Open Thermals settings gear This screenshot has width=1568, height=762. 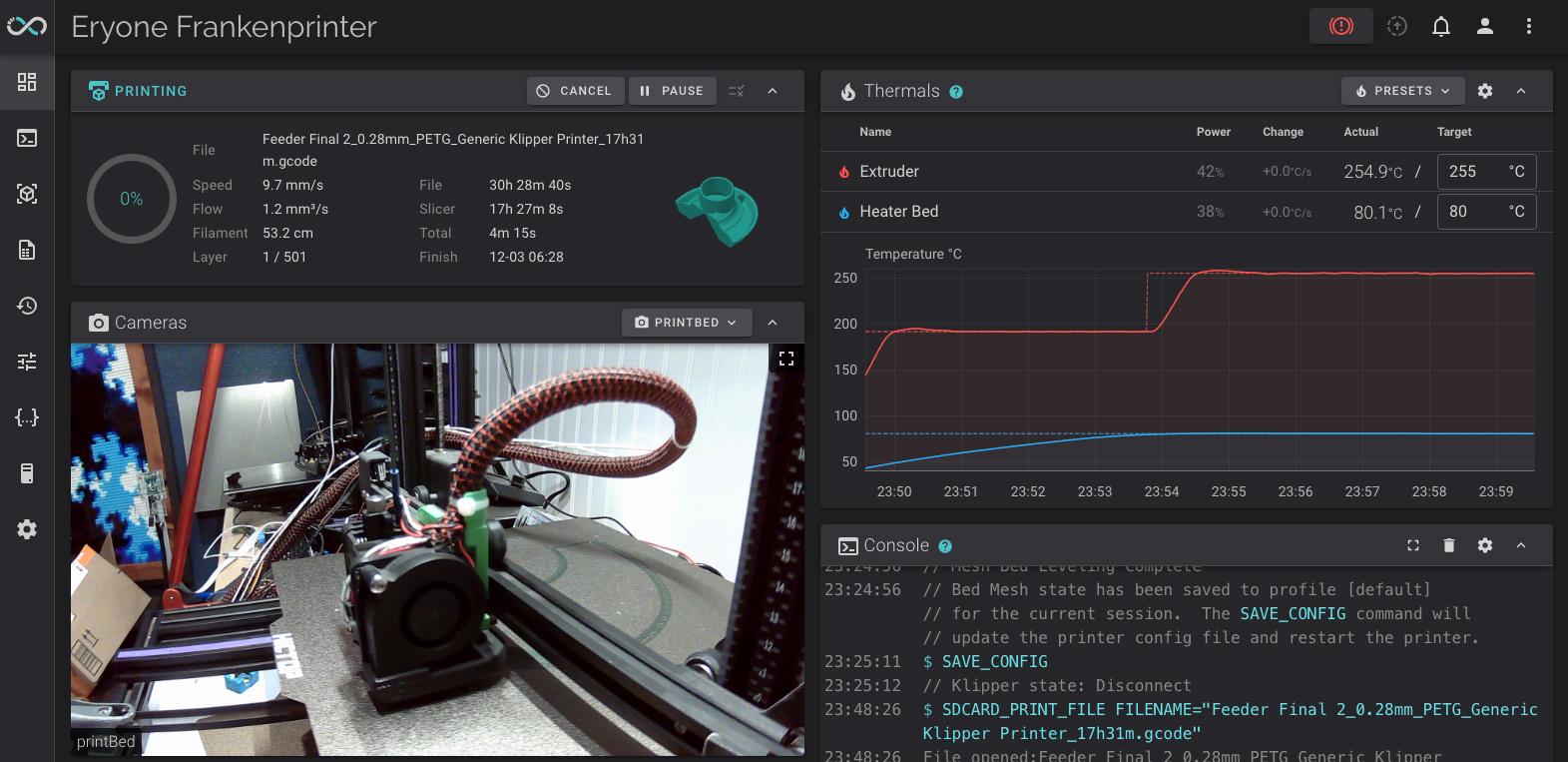(x=1484, y=91)
